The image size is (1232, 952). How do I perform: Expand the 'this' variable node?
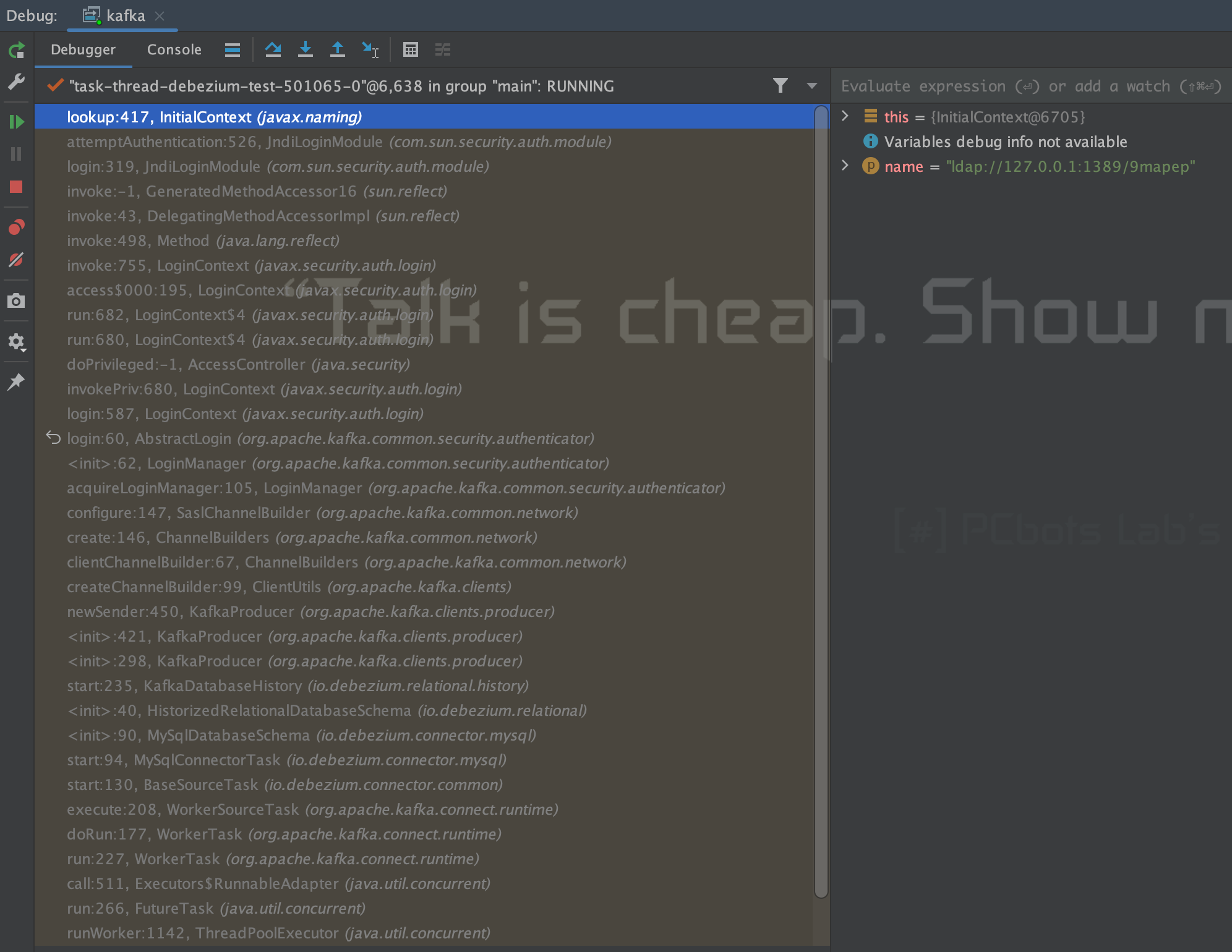(845, 116)
